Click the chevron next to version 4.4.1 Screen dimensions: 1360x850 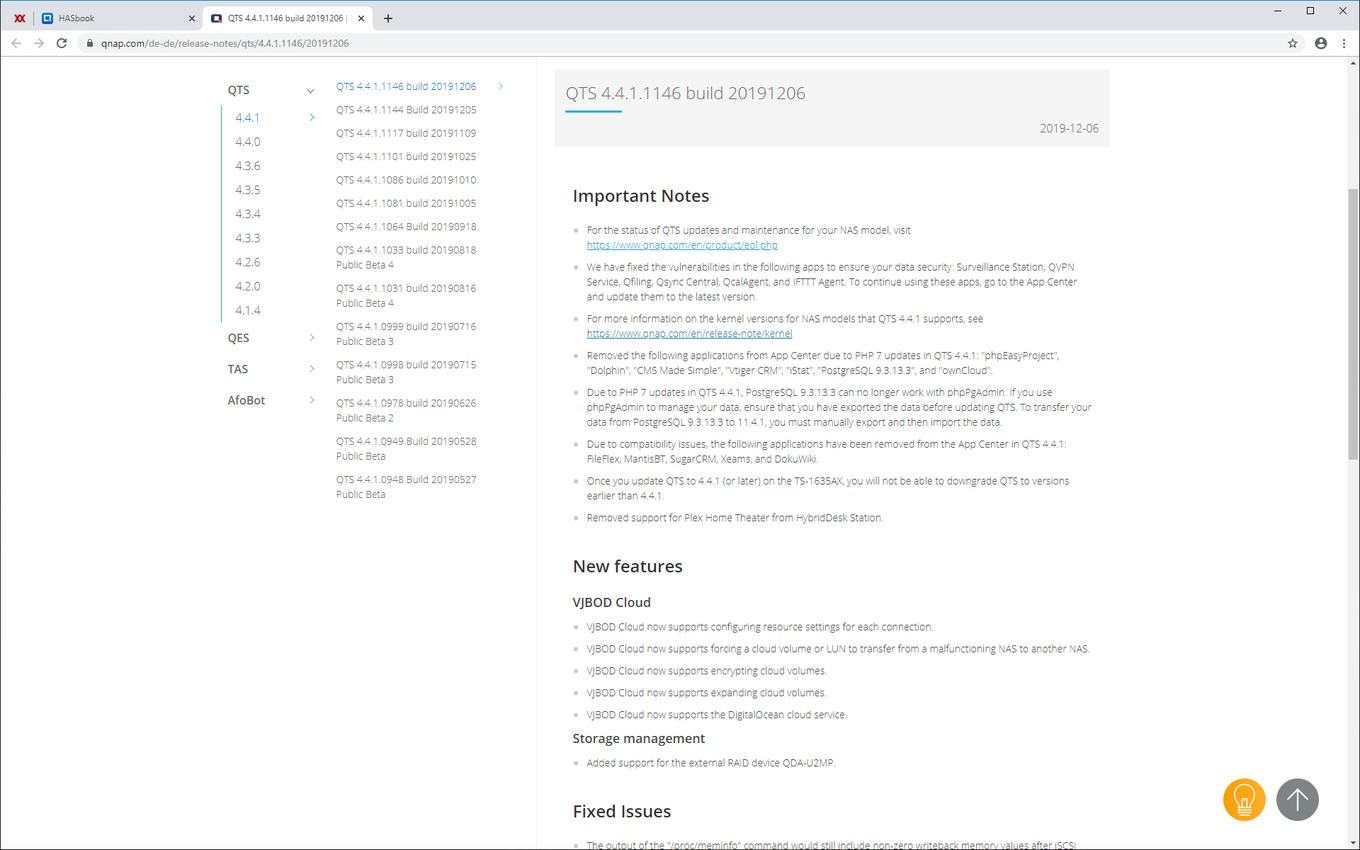click(x=312, y=118)
